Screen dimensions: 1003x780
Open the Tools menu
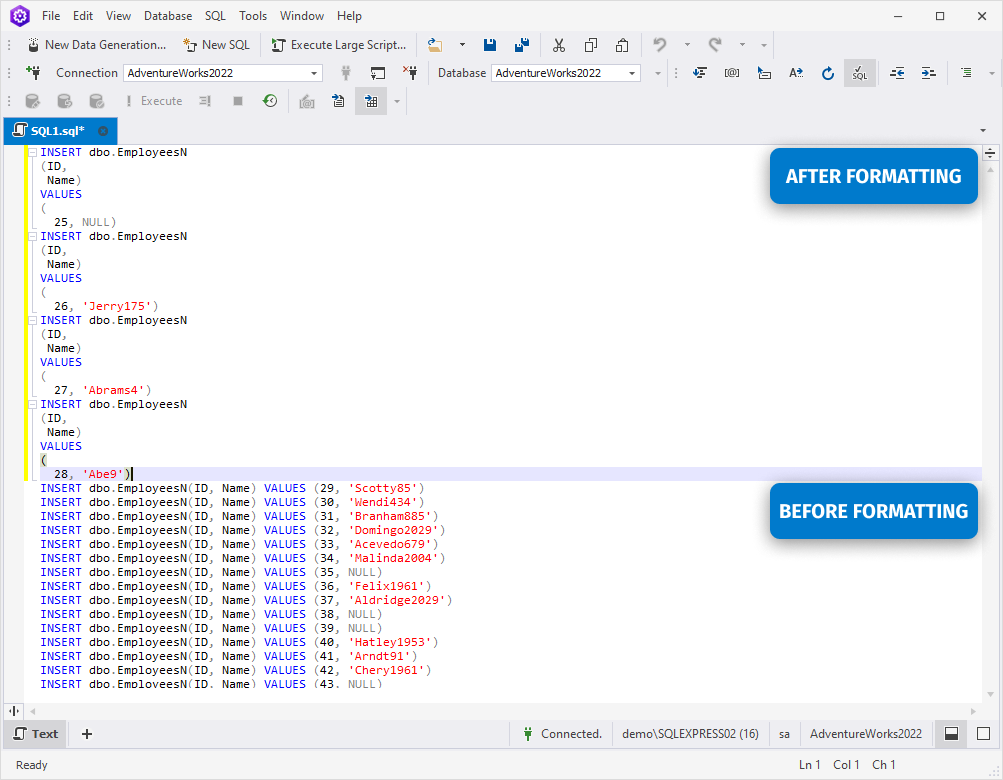pos(253,16)
